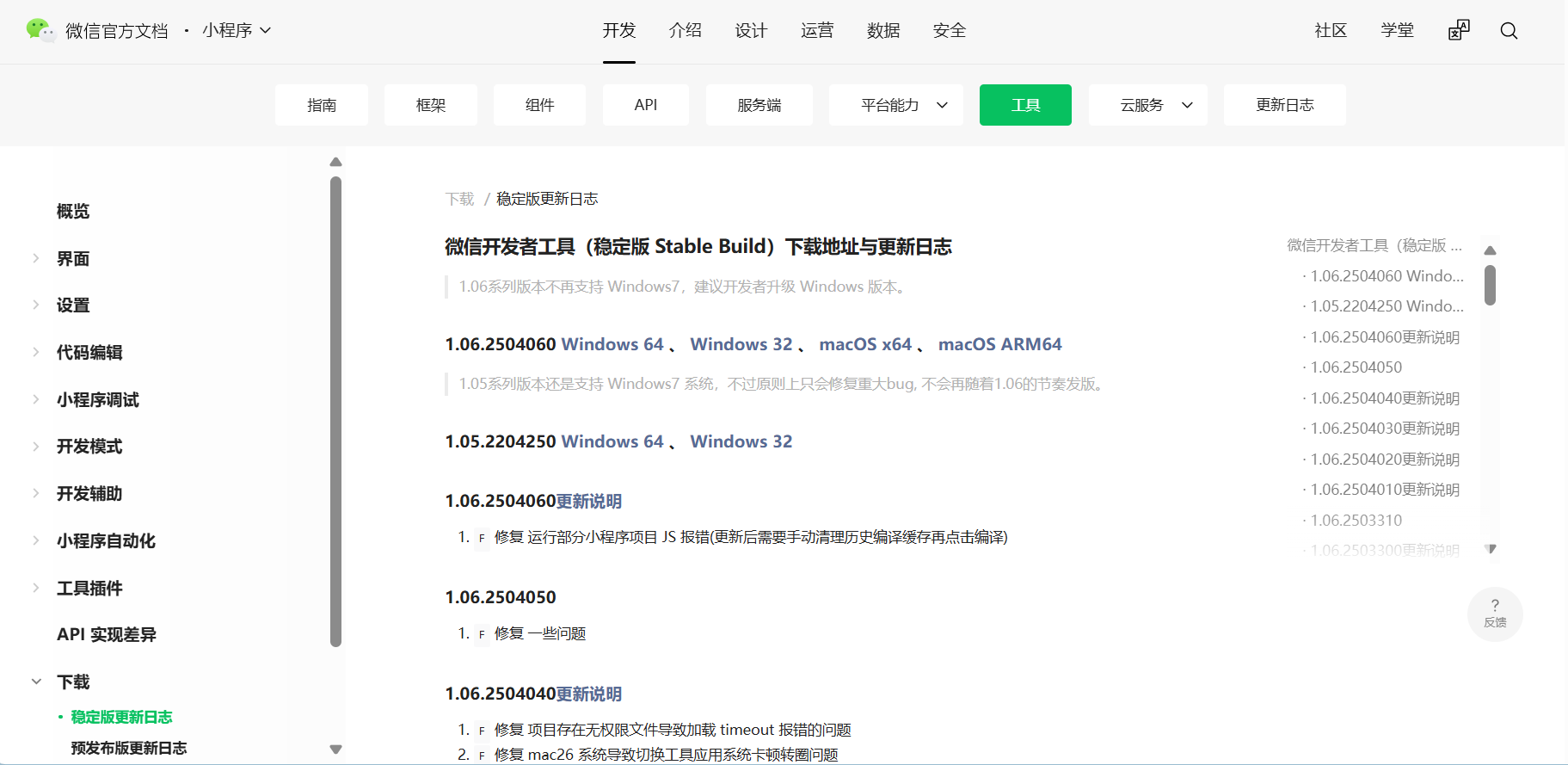The height and width of the screenshot is (765, 1568).
Task: Jump to 1.06.2504040更新说明 in contents
Action: coord(1385,398)
